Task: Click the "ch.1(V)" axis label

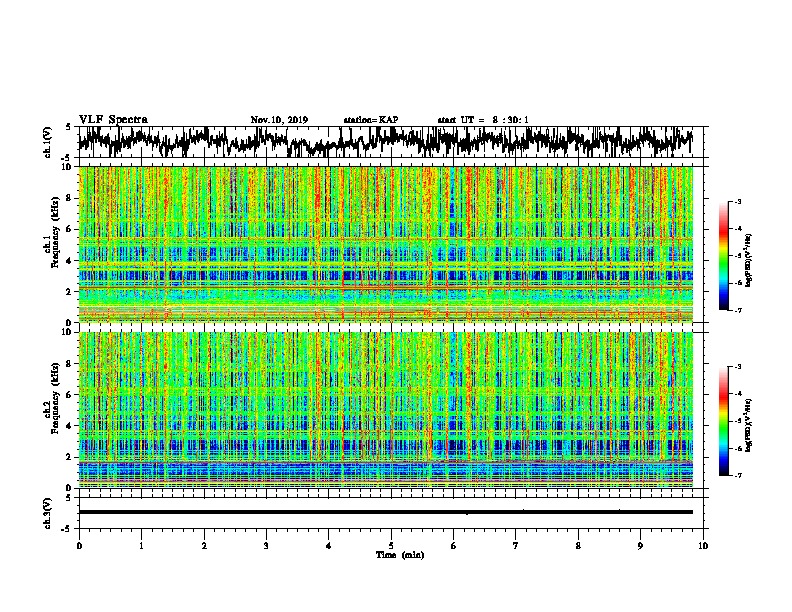Action: coord(47,142)
